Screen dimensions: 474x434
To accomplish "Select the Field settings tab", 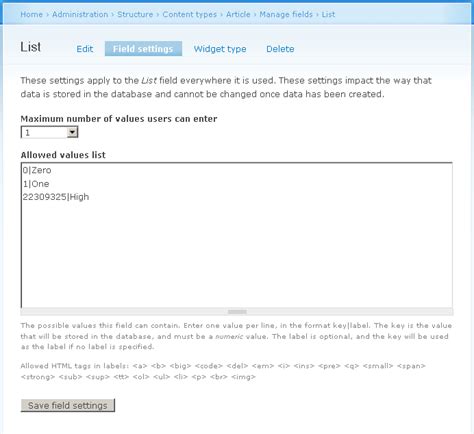I will (143, 49).
